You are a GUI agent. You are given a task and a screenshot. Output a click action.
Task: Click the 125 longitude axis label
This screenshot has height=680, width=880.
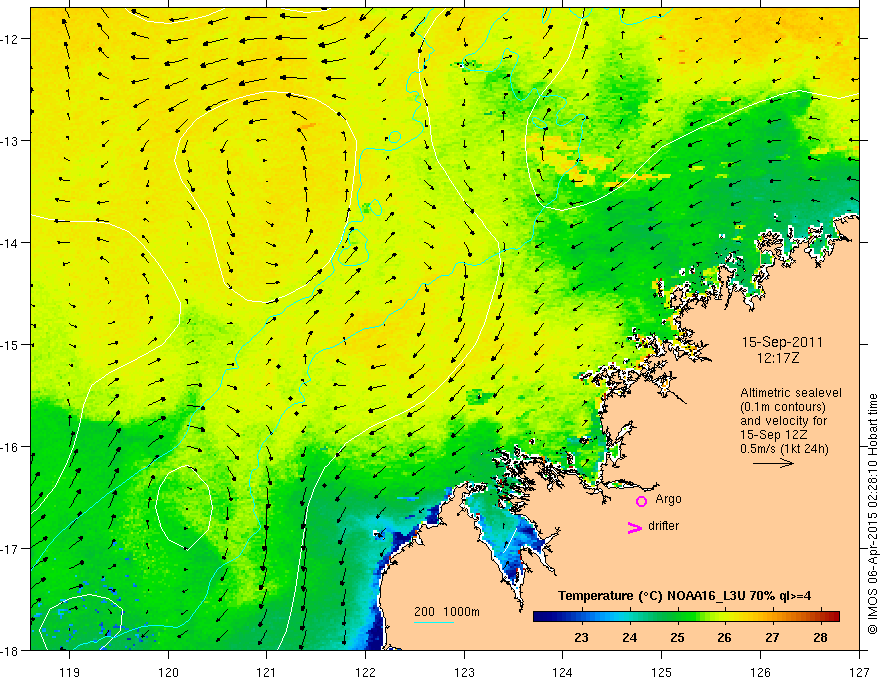point(662,672)
